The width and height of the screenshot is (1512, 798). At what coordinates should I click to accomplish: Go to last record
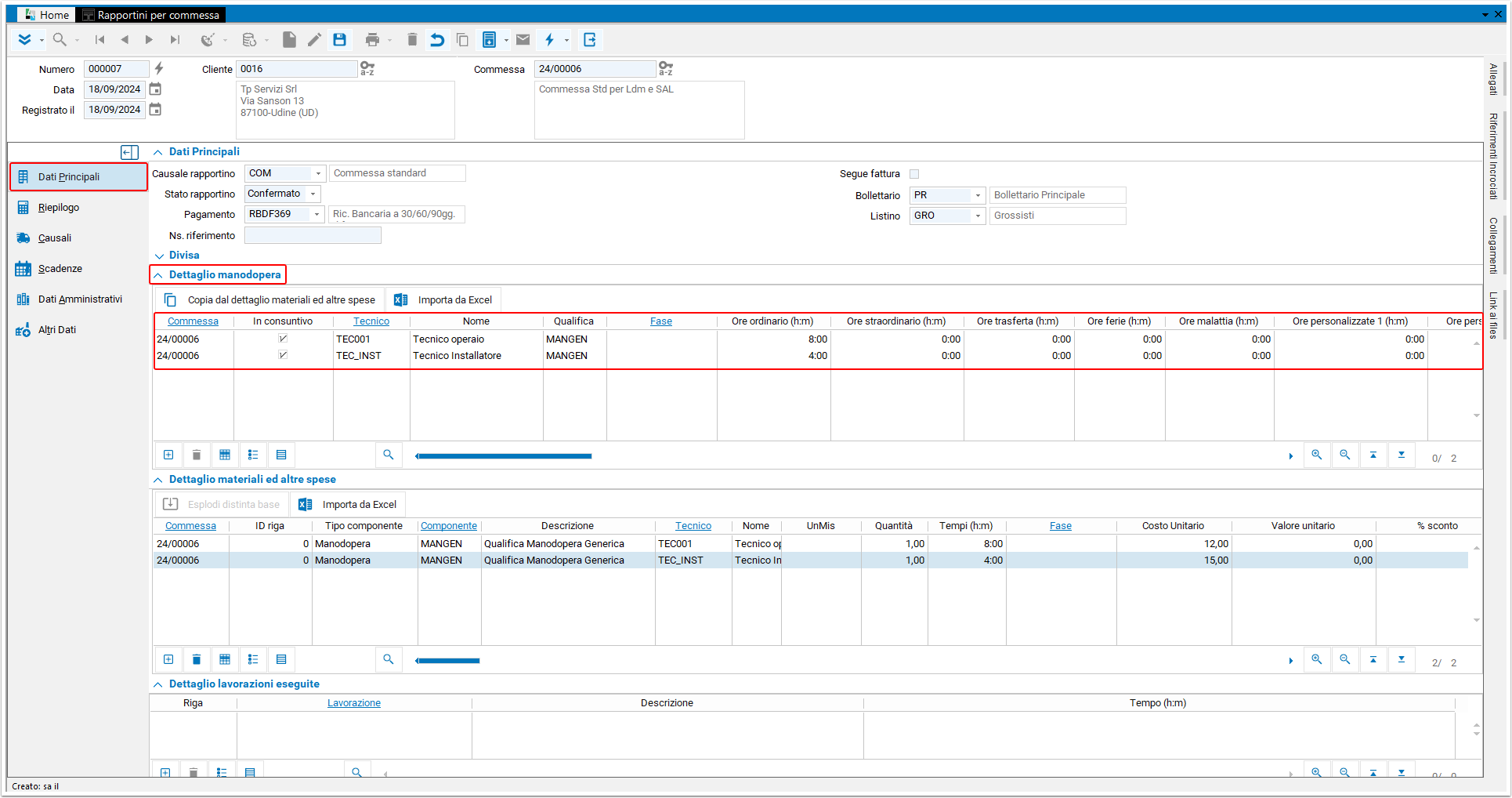(x=175, y=40)
